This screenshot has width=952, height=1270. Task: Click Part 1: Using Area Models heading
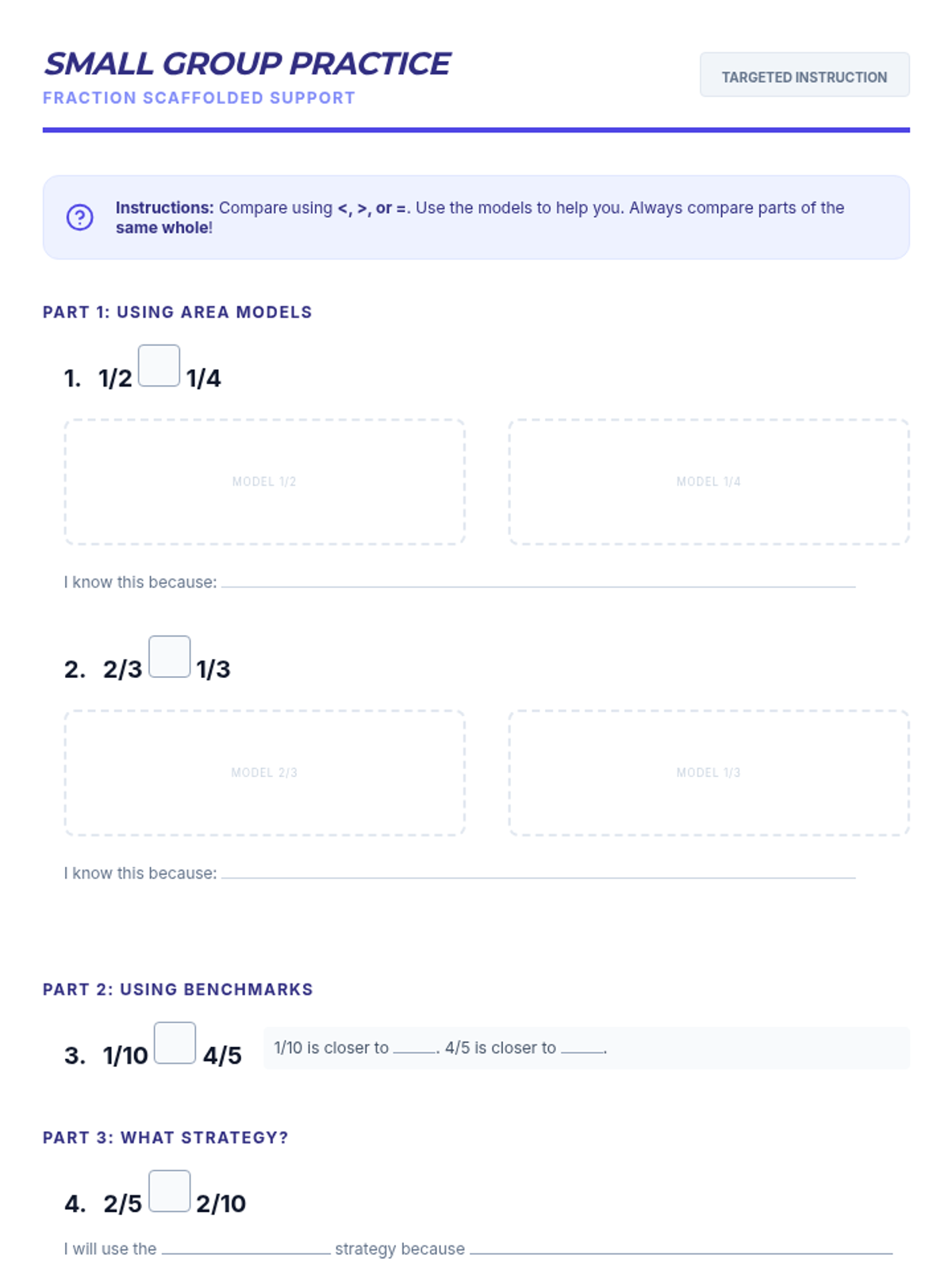point(178,312)
